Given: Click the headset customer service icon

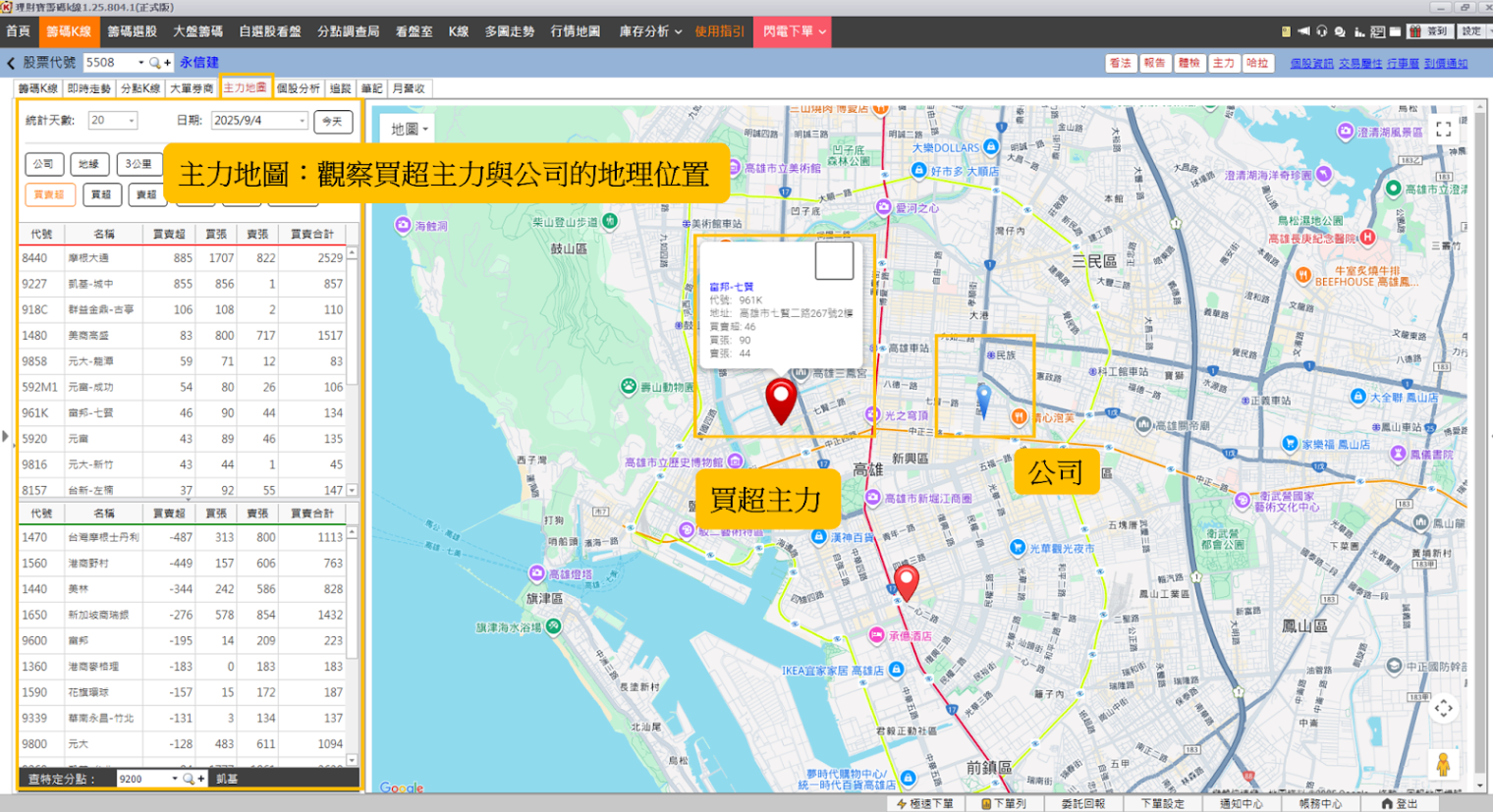Looking at the screenshot, I should [x=1321, y=31].
